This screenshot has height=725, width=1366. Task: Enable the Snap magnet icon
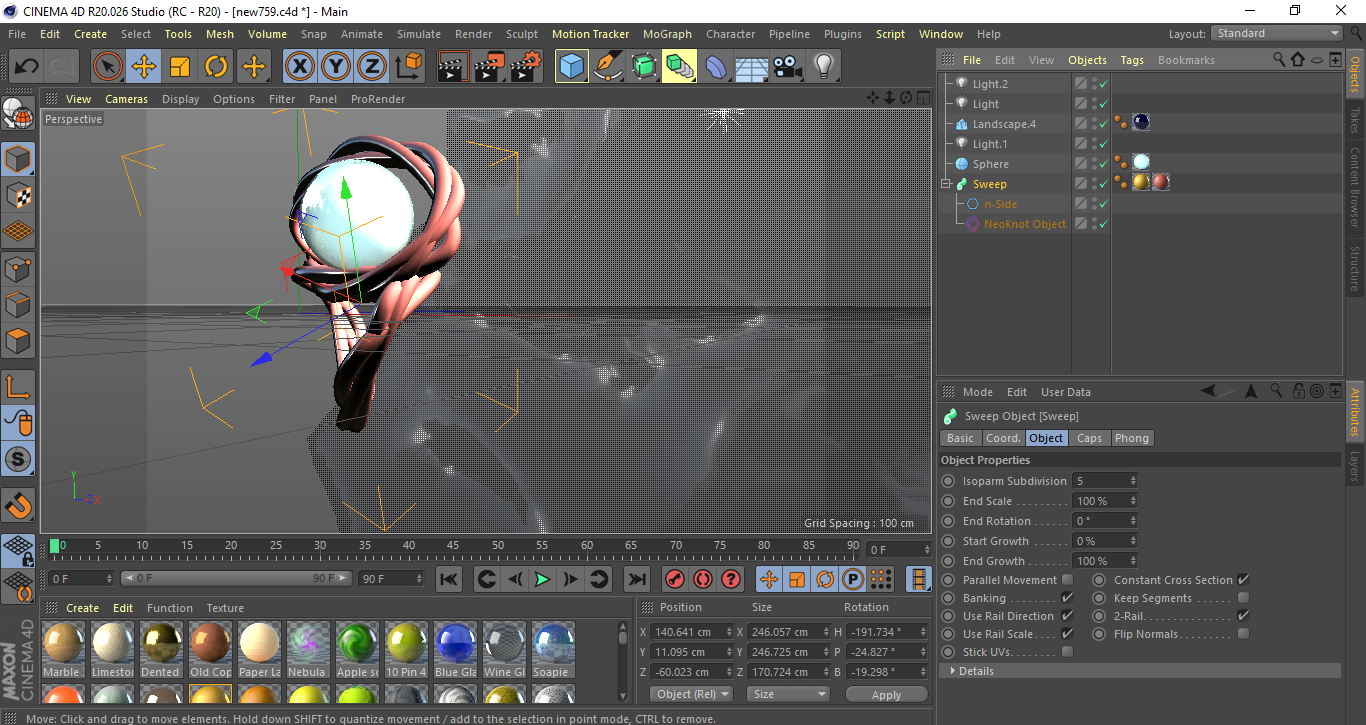tap(18, 506)
